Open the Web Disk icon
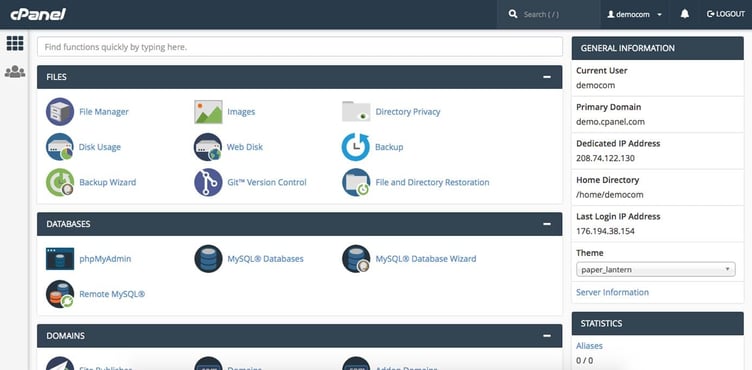 coord(208,147)
